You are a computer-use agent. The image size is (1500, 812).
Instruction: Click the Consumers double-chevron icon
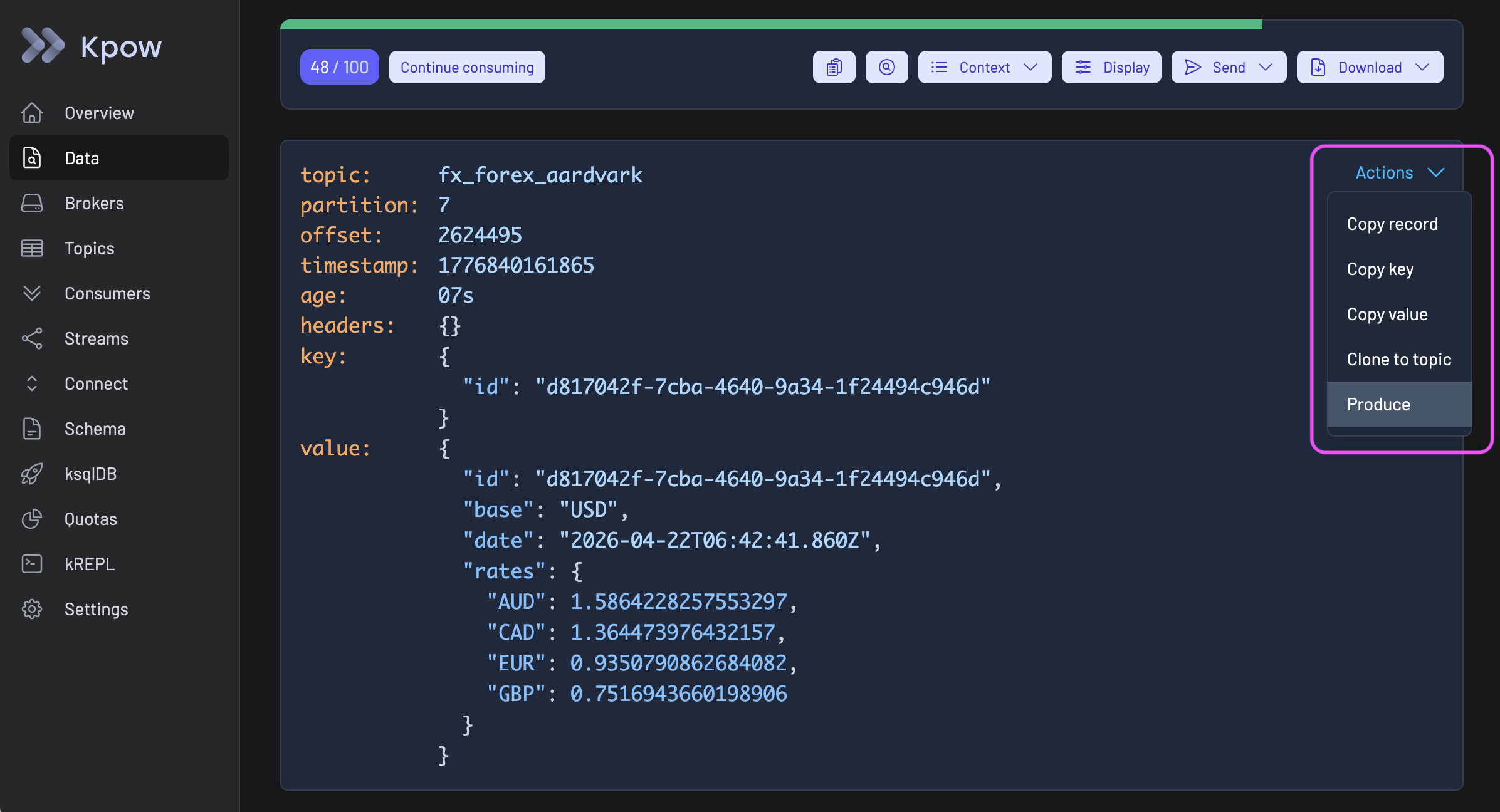coord(32,293)
